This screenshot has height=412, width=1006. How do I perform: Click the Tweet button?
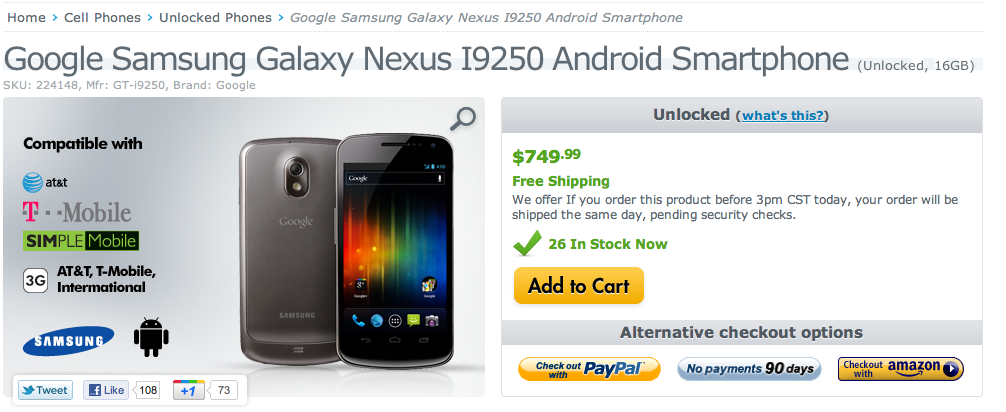point(46,390)
